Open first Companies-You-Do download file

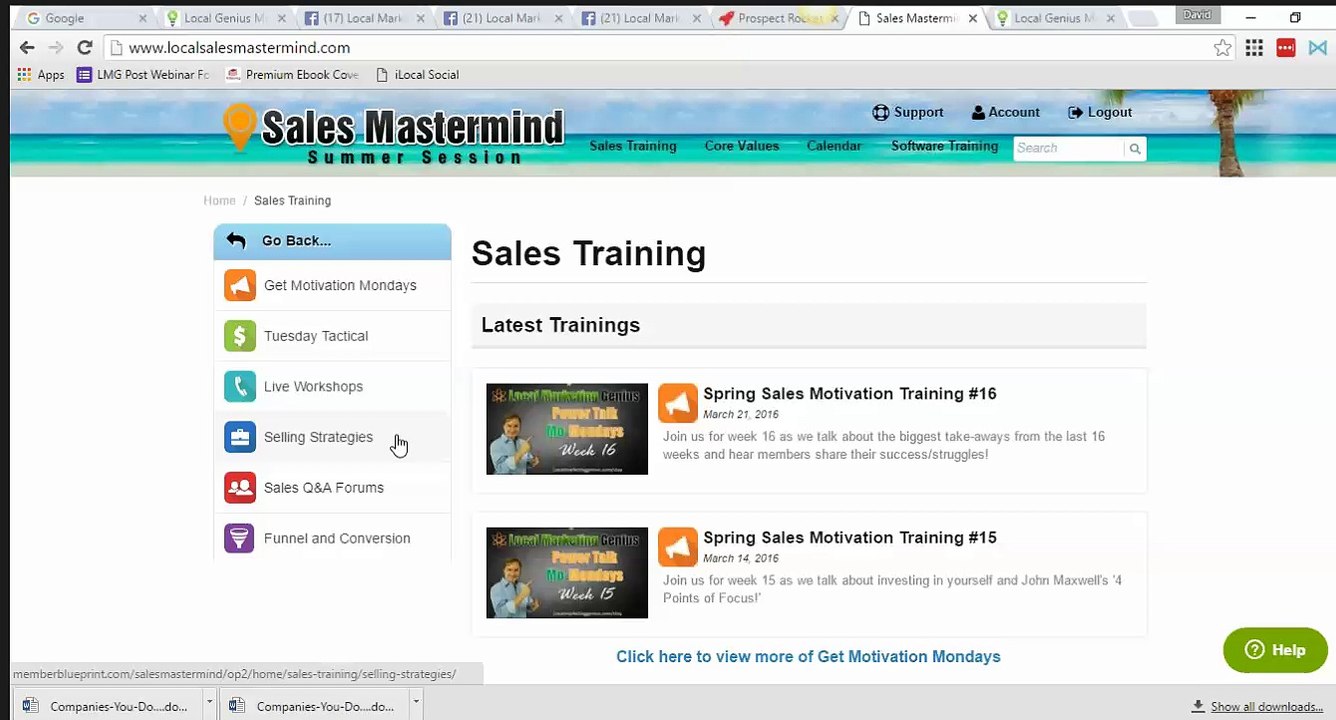(110, 705)
